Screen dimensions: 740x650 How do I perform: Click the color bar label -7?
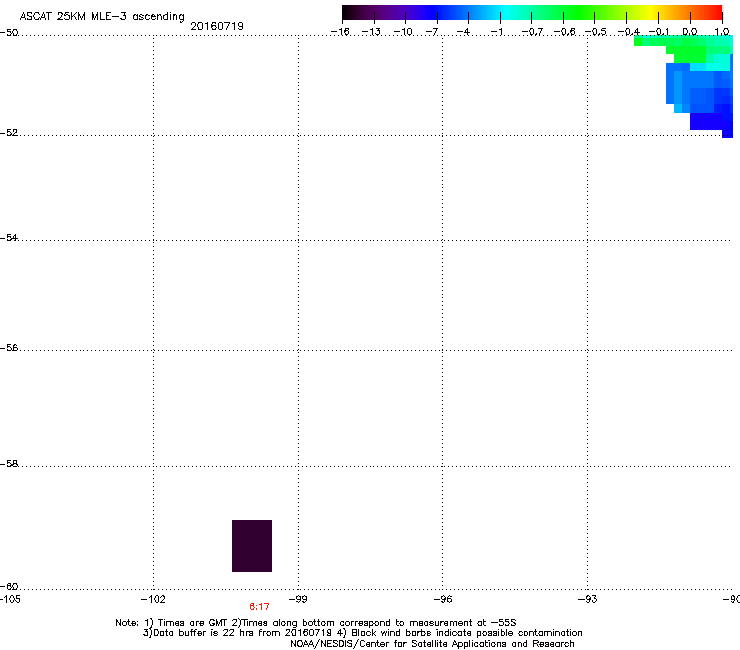click(432, 32)
